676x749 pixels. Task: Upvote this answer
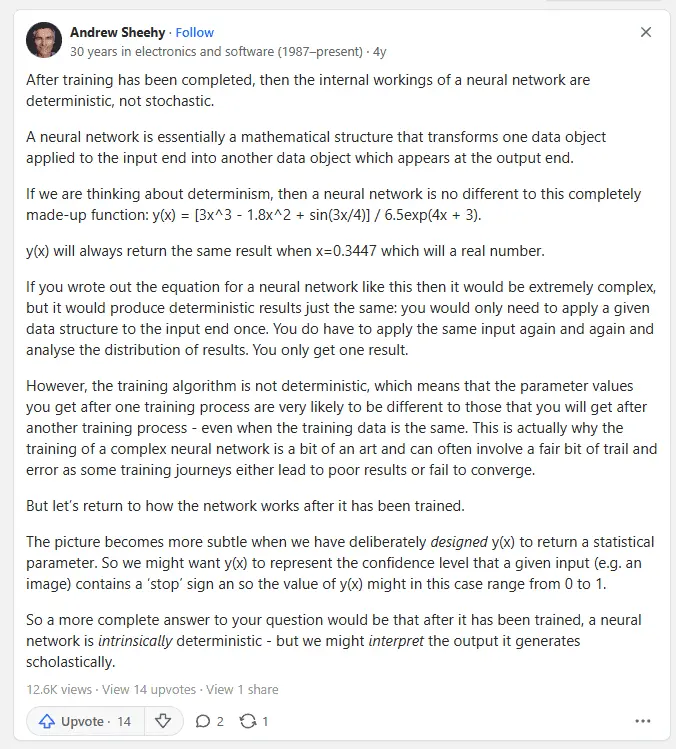pos(85,721)
